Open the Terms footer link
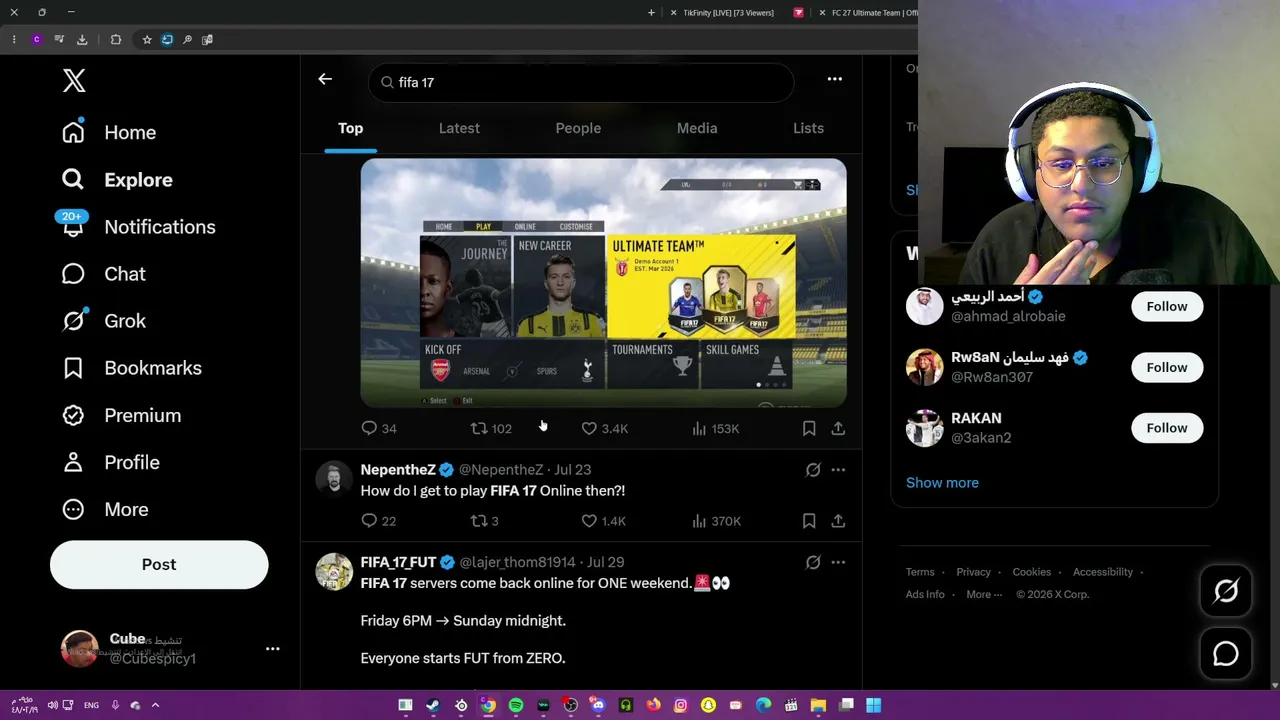Viewport: 1280px width, 720px height. (920, 572)
